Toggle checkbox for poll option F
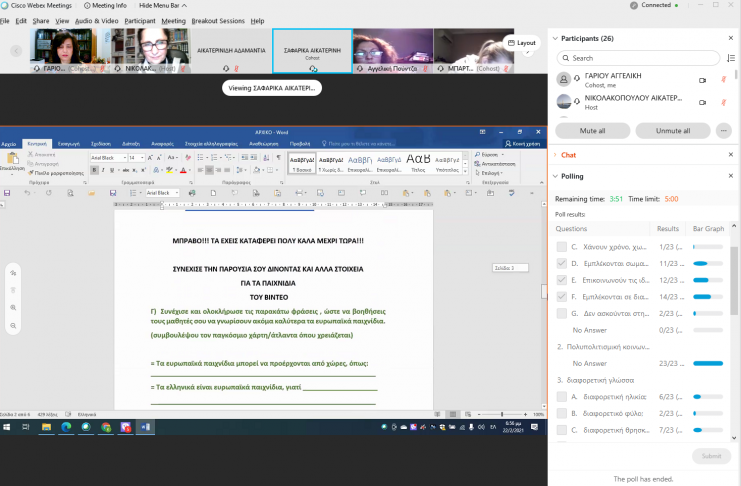Viewport: 741px width, 486px height. click(x=561, y=297)
